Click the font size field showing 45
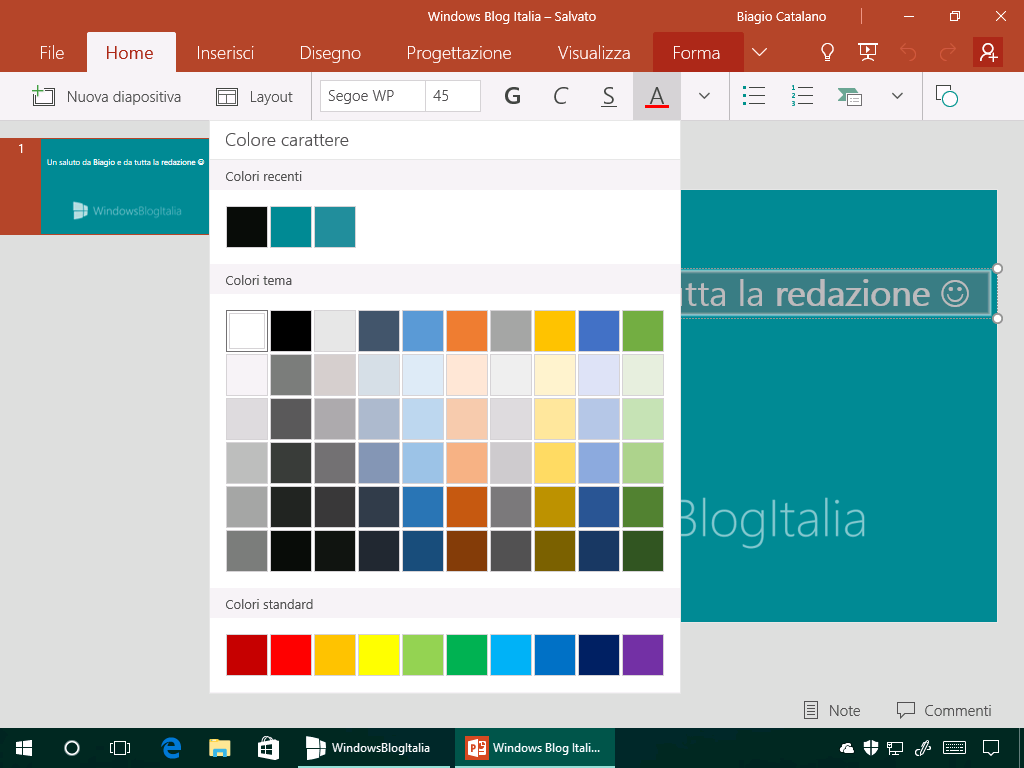1024x768 pixels. (453, 96)
